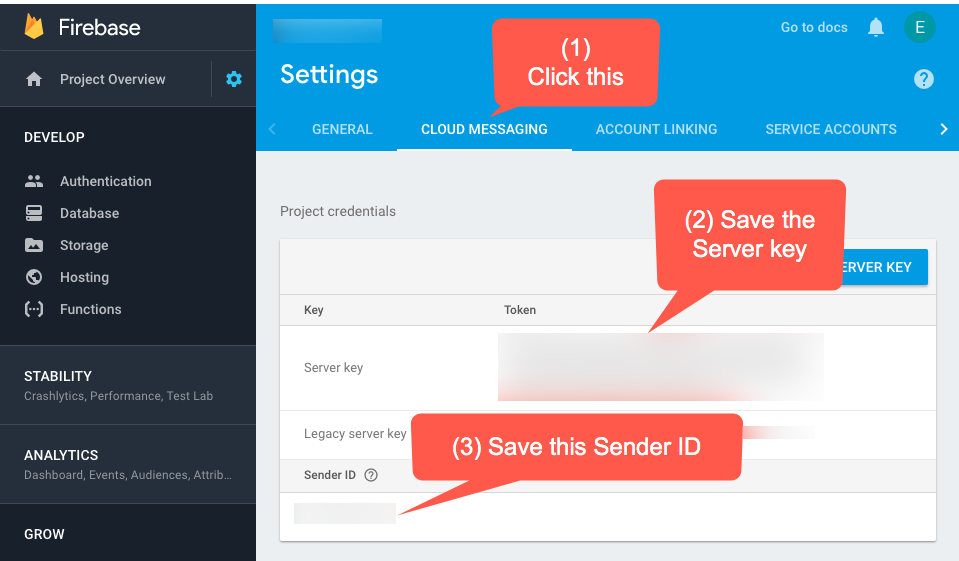The image size is (959, 561).
Task: Click the Project credentials heading
Action: pyautogui.click(x=338, y=211)
